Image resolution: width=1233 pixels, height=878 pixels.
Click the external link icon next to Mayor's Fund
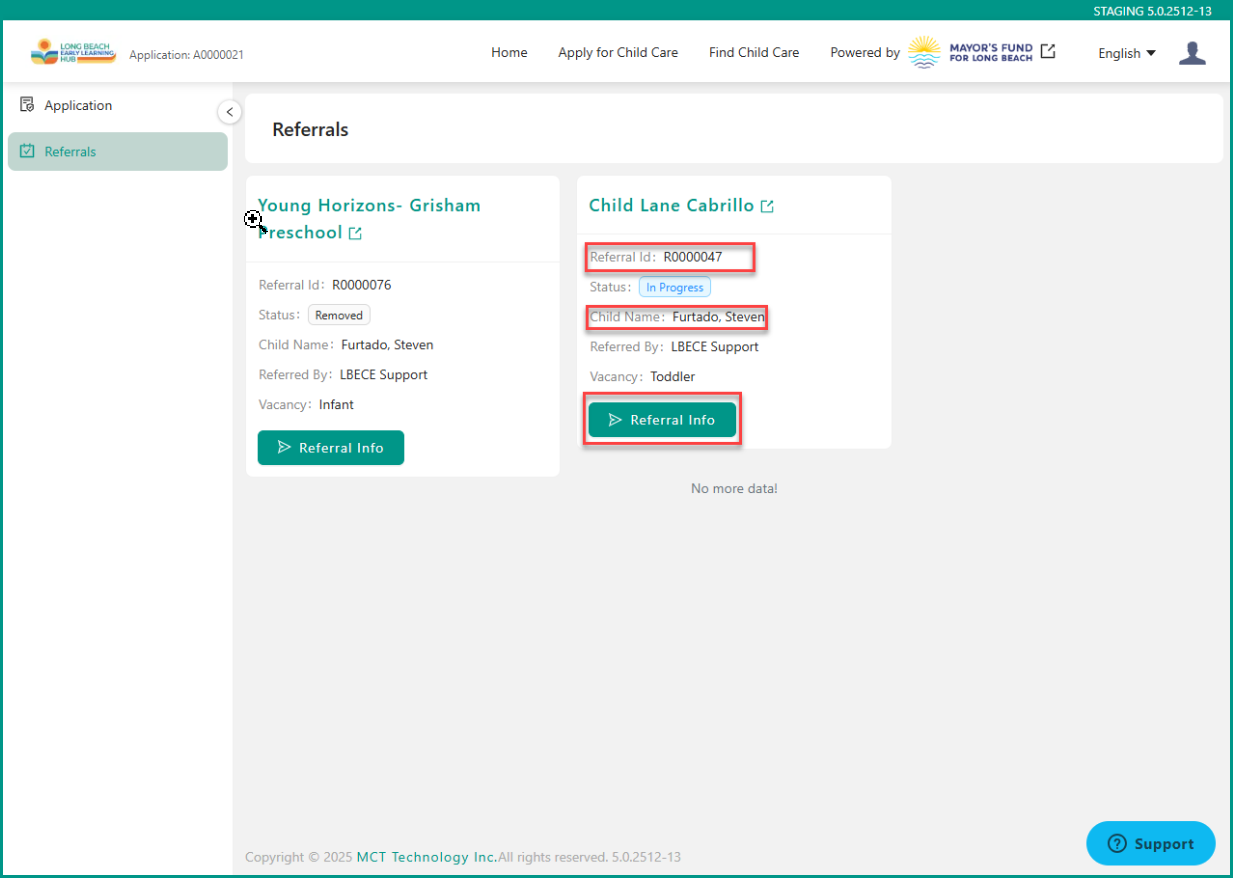[1048, 51]
